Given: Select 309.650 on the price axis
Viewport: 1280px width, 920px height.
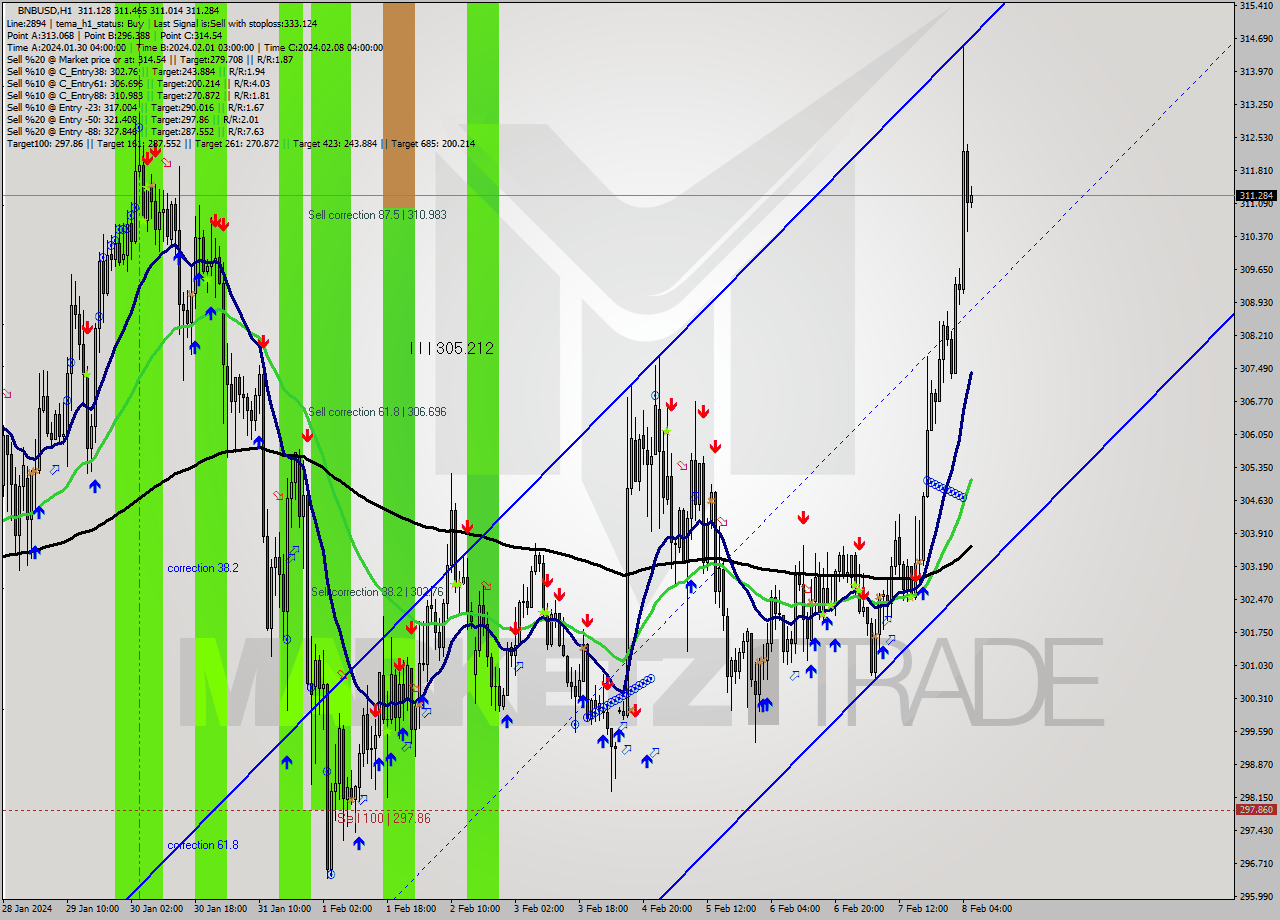Looking at the screenshot, I should 1256,270.
